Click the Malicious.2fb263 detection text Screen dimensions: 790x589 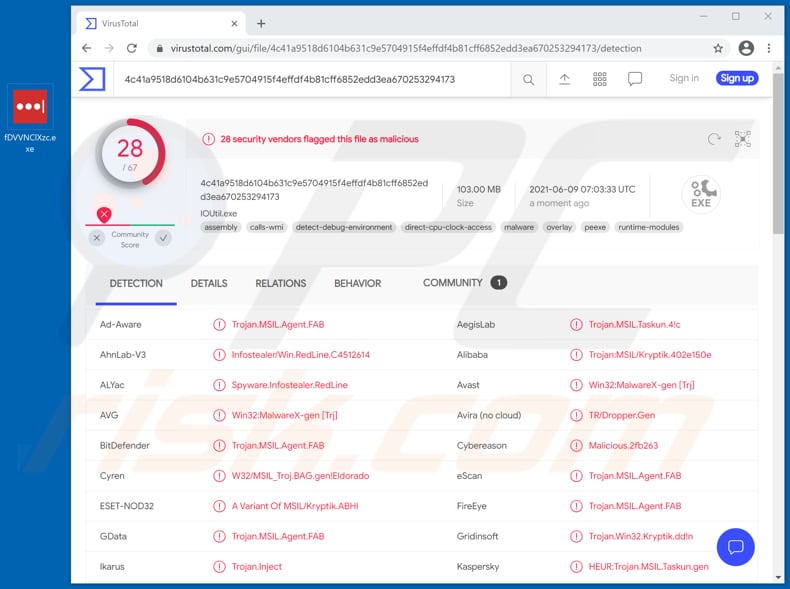(623, 445)
